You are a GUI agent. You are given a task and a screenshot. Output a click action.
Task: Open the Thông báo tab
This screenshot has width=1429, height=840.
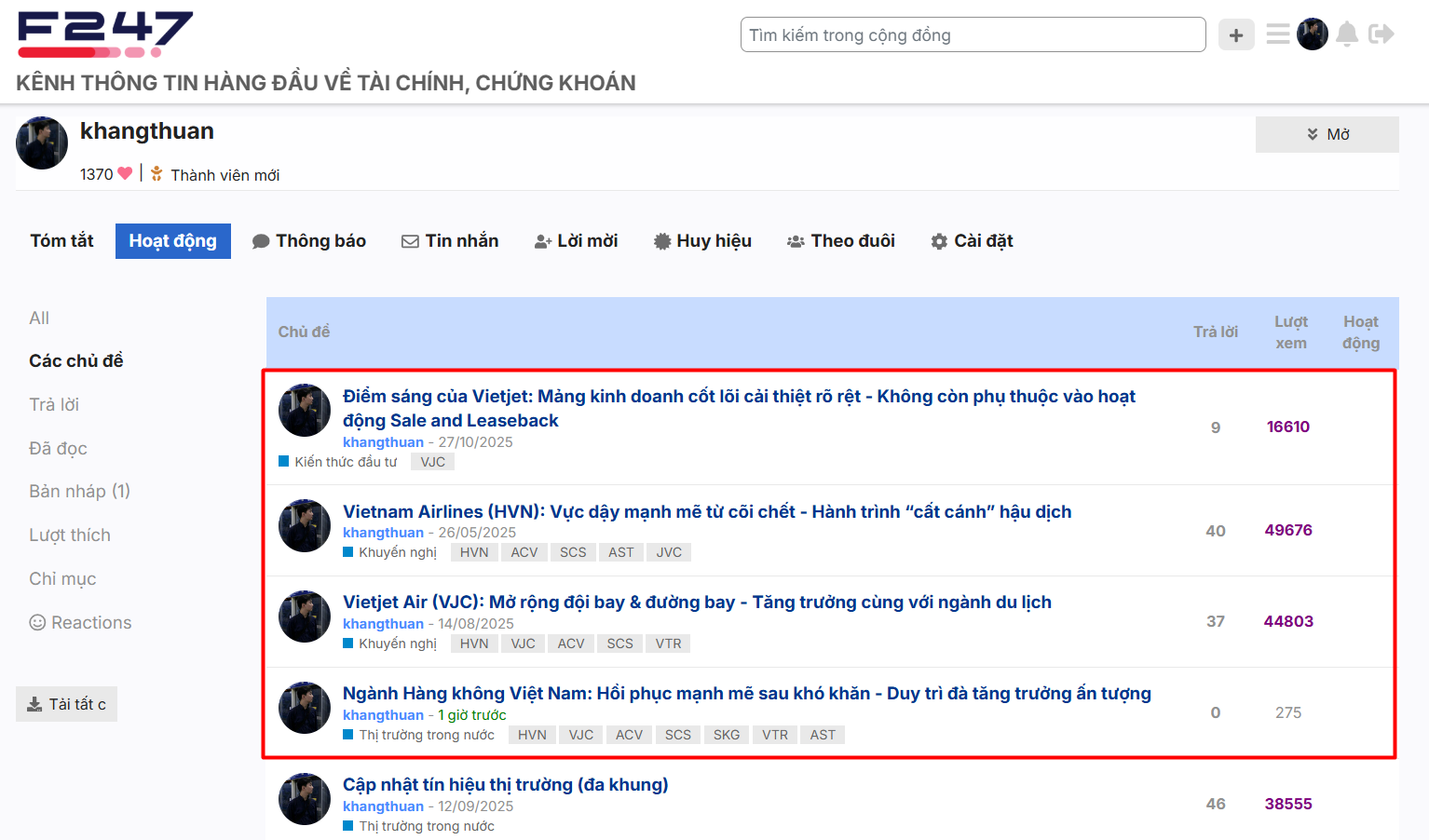pyautogui.click(x=309, y=241)
